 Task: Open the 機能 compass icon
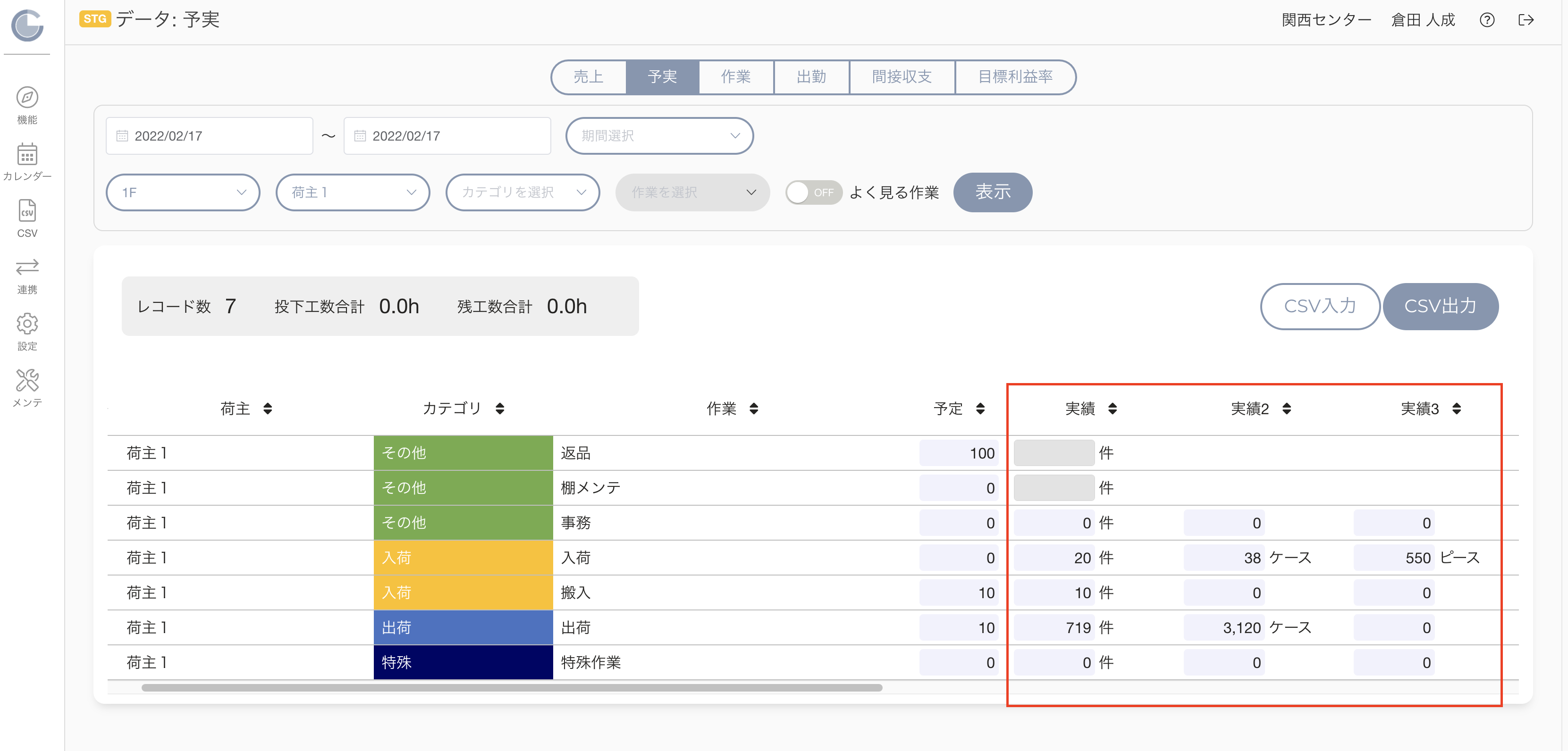pos(27,97)
